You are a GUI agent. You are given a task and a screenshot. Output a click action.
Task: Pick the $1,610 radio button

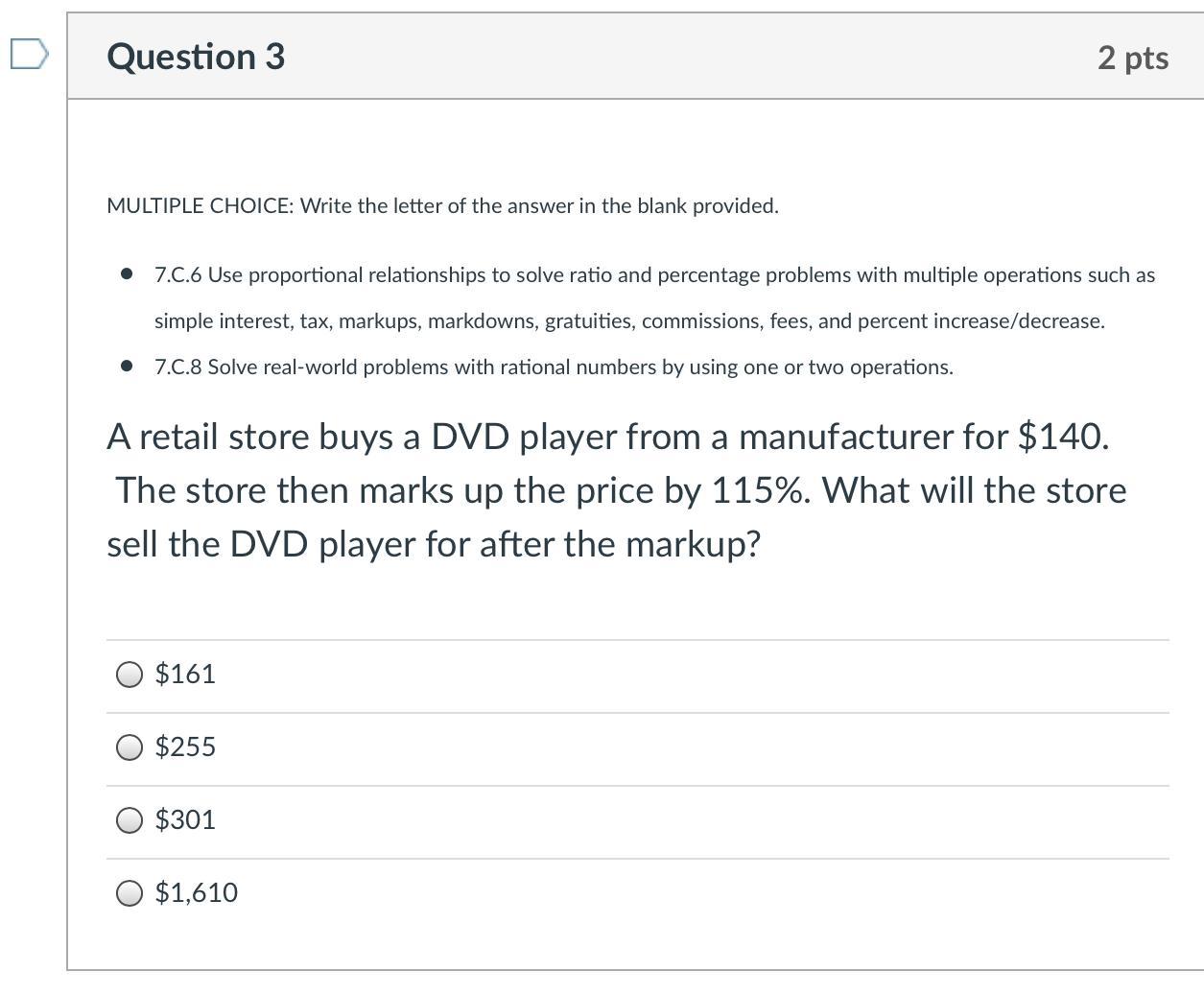pos(130,894)
